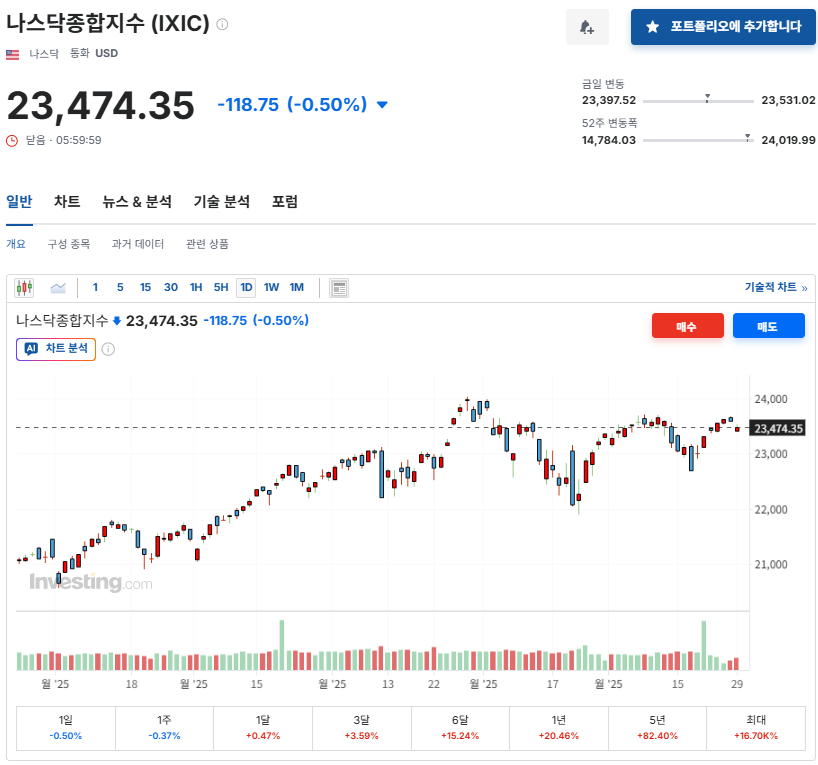
Task: Select the 일반 main tab
Action: [19, 201]
